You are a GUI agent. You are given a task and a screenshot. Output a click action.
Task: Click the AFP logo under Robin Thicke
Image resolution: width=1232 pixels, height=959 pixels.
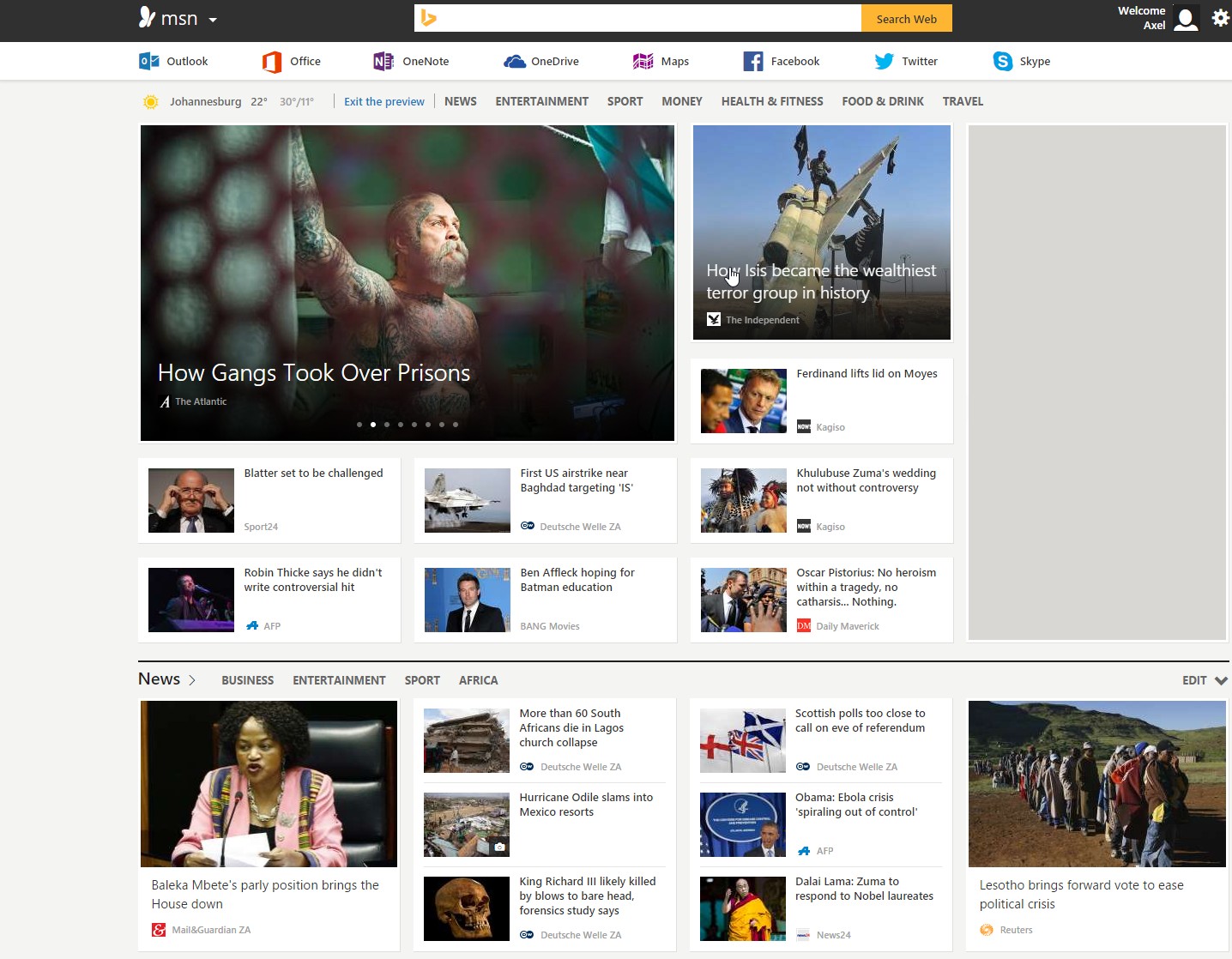point(252,626)
